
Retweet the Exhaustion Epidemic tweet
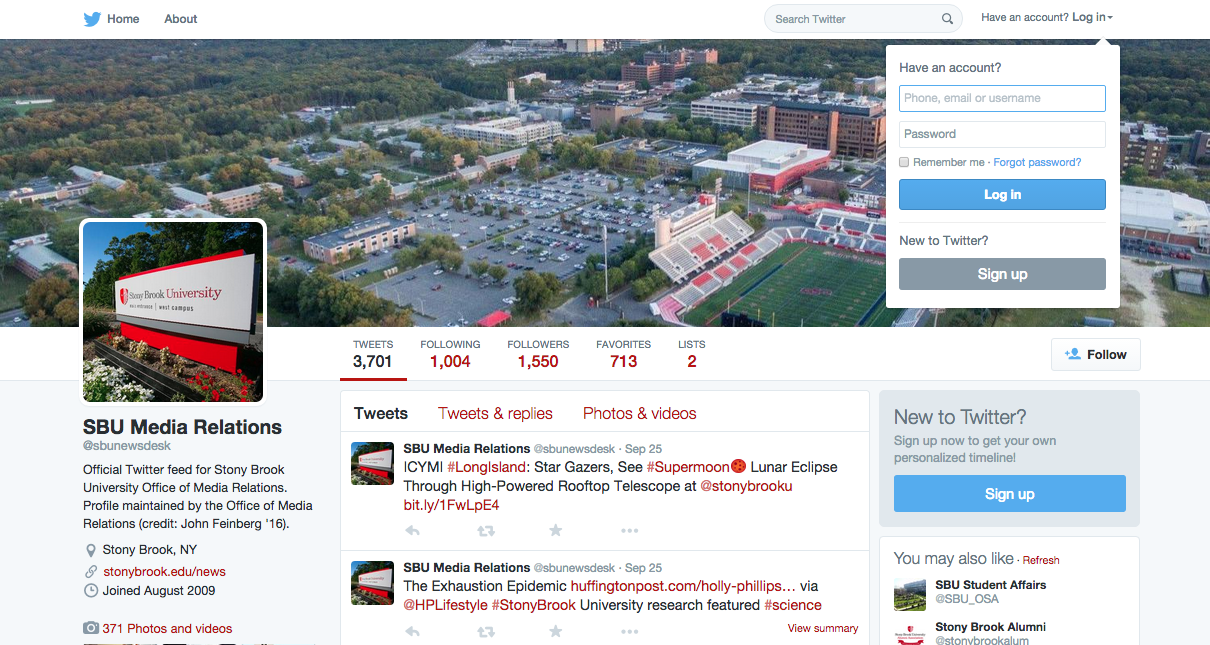click(485, 632)
